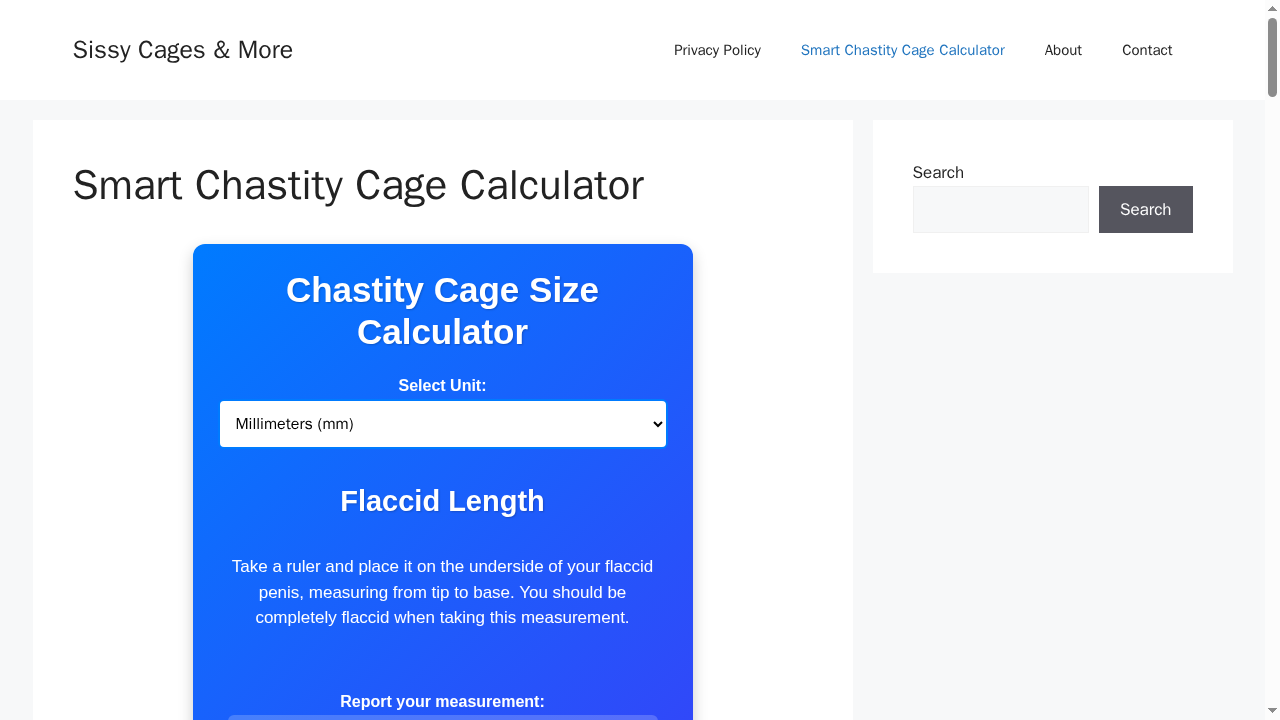The height and width of the screenshot is (720, 1280).
Task: Click the 'Report your measurement' label
Action: point(442,701)
